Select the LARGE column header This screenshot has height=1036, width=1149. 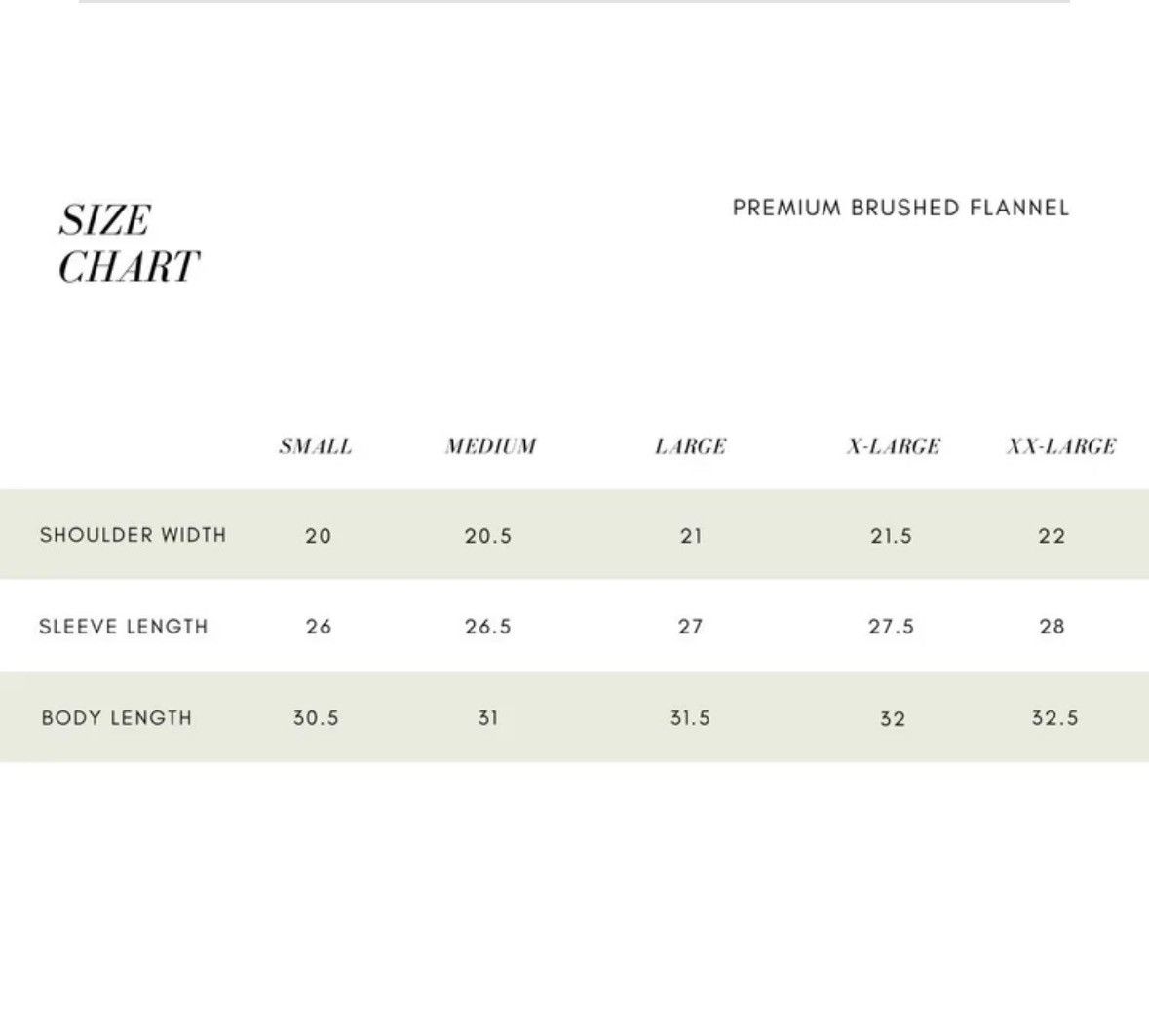click(x=690, y=446)
